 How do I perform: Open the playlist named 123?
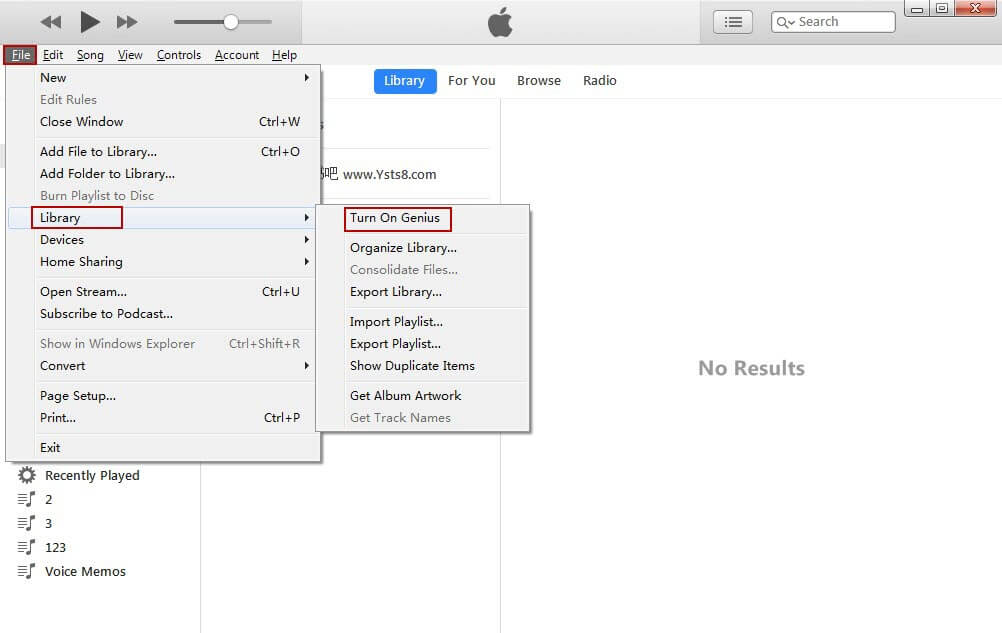[x=56, y=548]
